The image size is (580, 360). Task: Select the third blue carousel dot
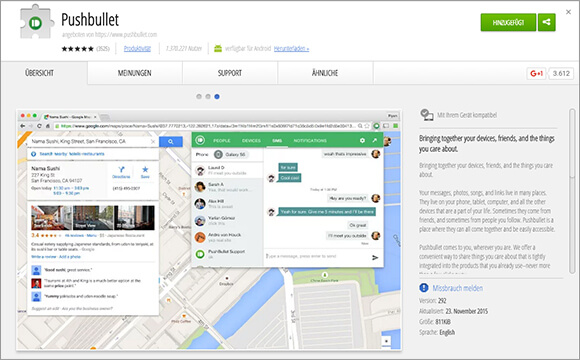coord(217,97)
